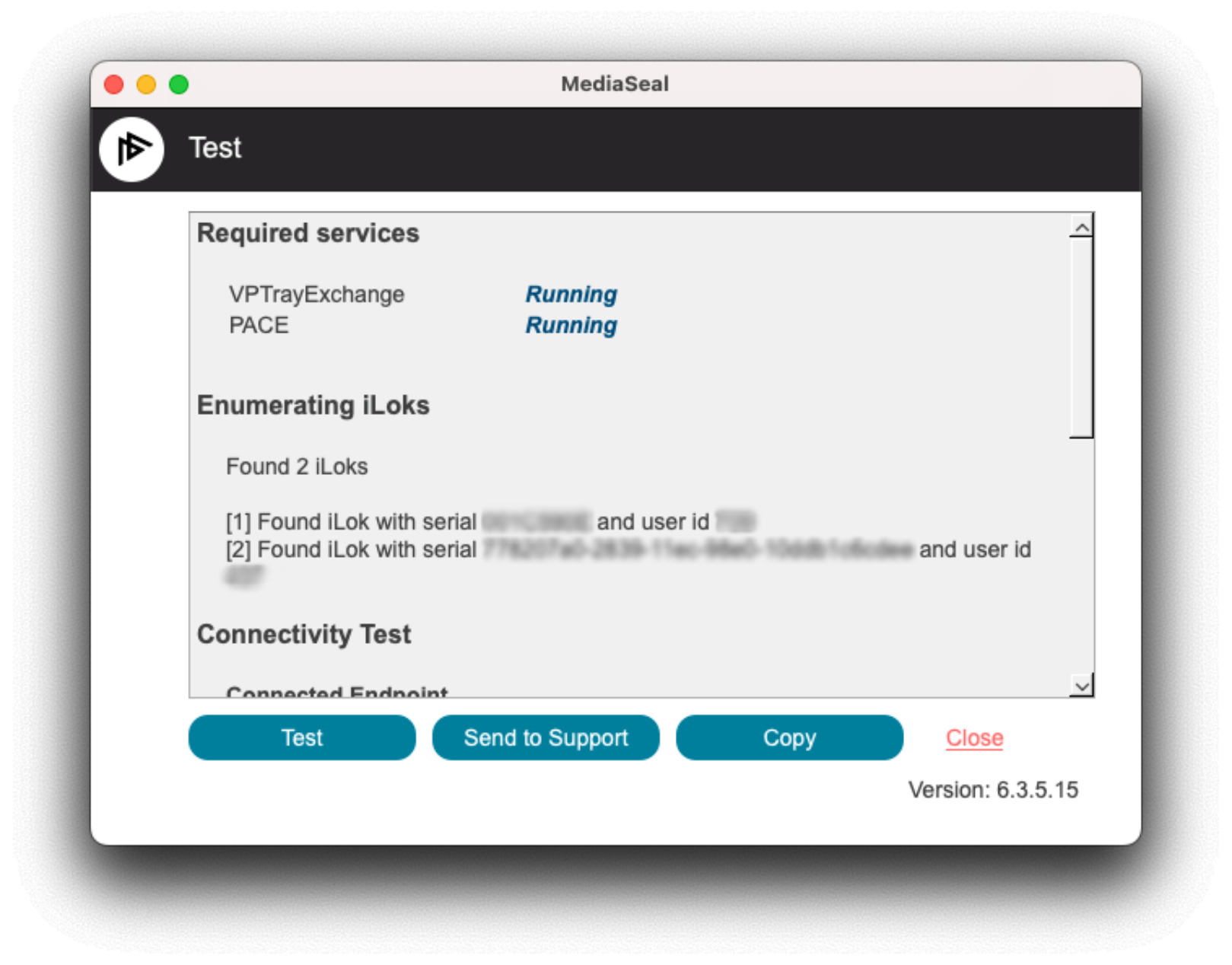Click the MediaSeal window title

pos(615,84)
